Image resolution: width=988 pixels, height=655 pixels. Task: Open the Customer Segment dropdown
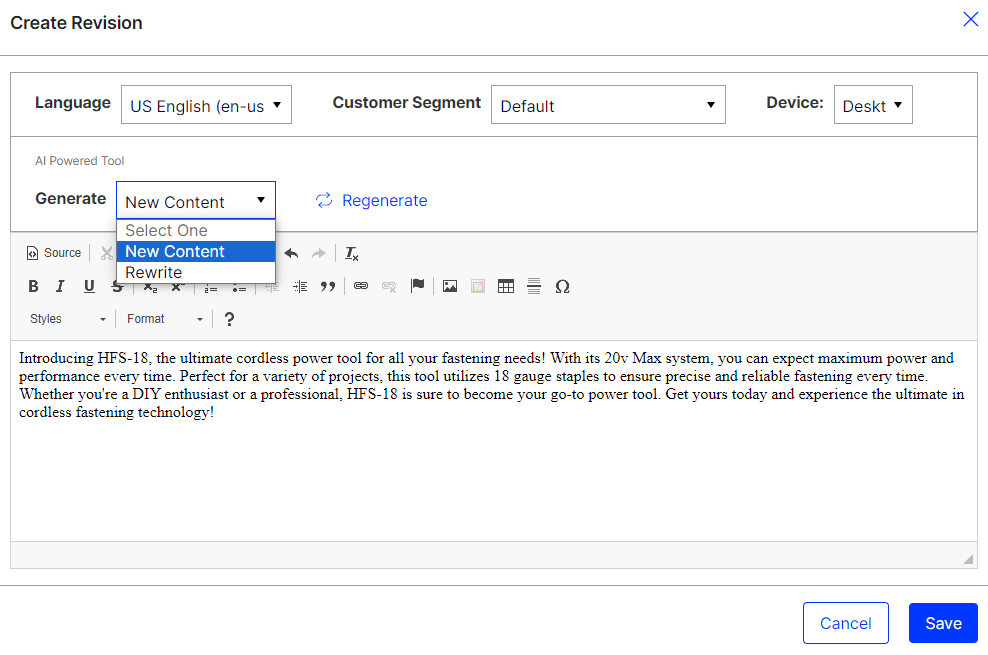(608, 105)
